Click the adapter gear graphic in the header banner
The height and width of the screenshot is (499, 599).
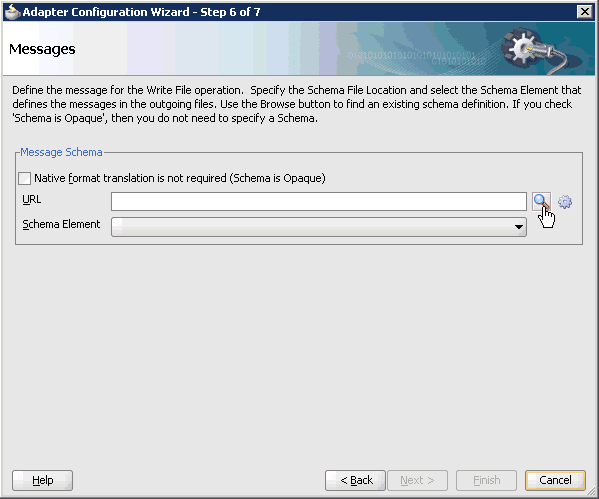535,50
